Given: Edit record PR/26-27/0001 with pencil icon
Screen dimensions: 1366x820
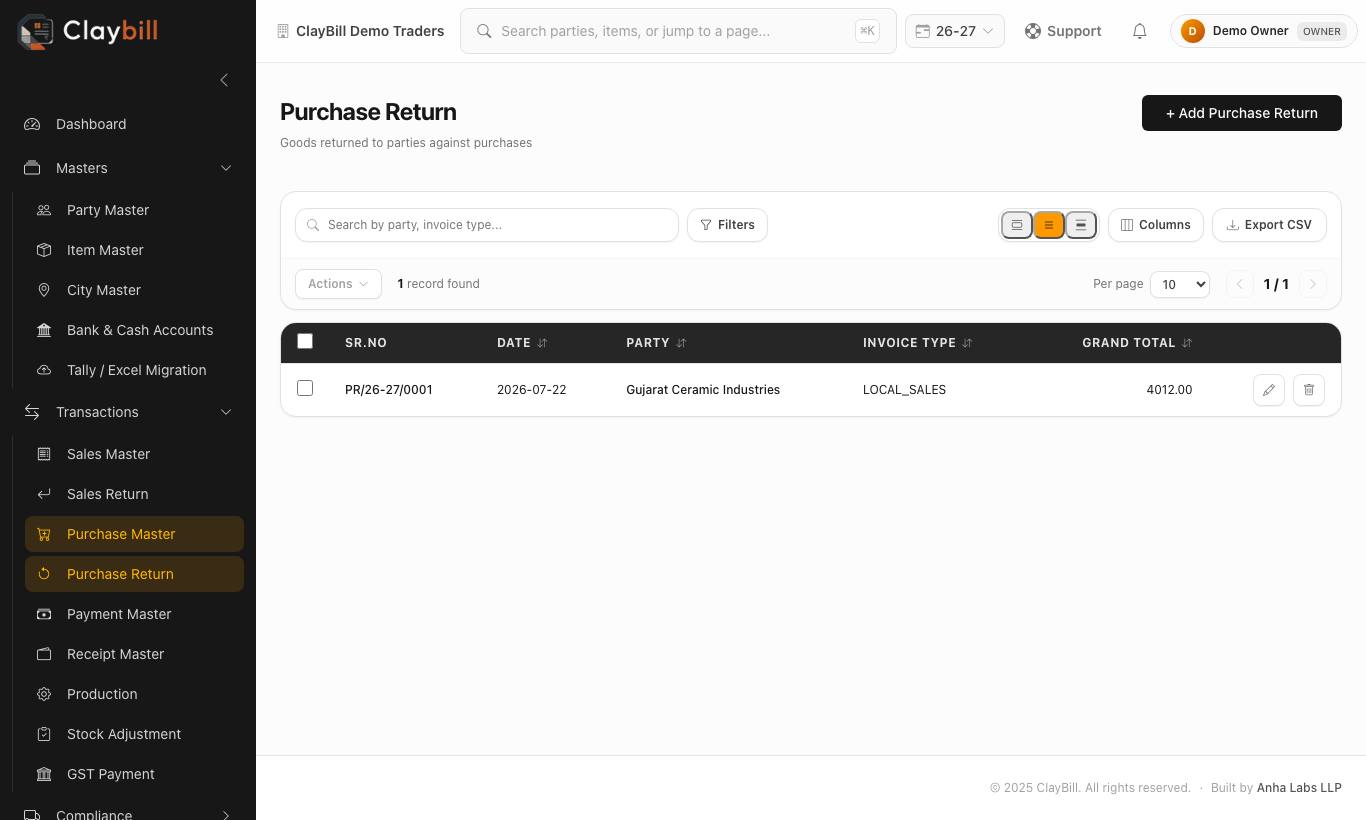Looking at the screenshot, I should coord(1269,390).
